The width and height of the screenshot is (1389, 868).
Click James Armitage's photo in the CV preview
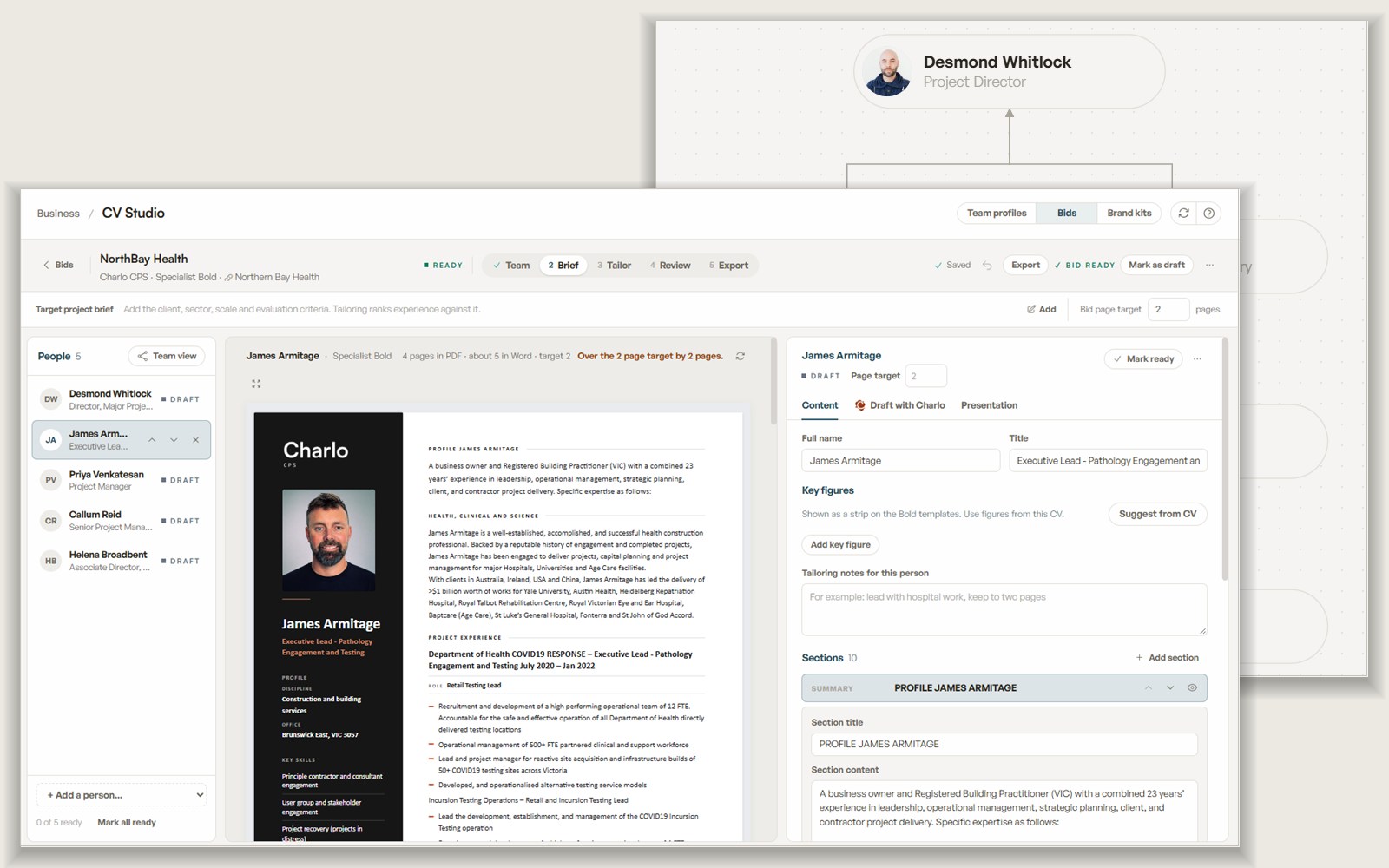tap(329, 540)
